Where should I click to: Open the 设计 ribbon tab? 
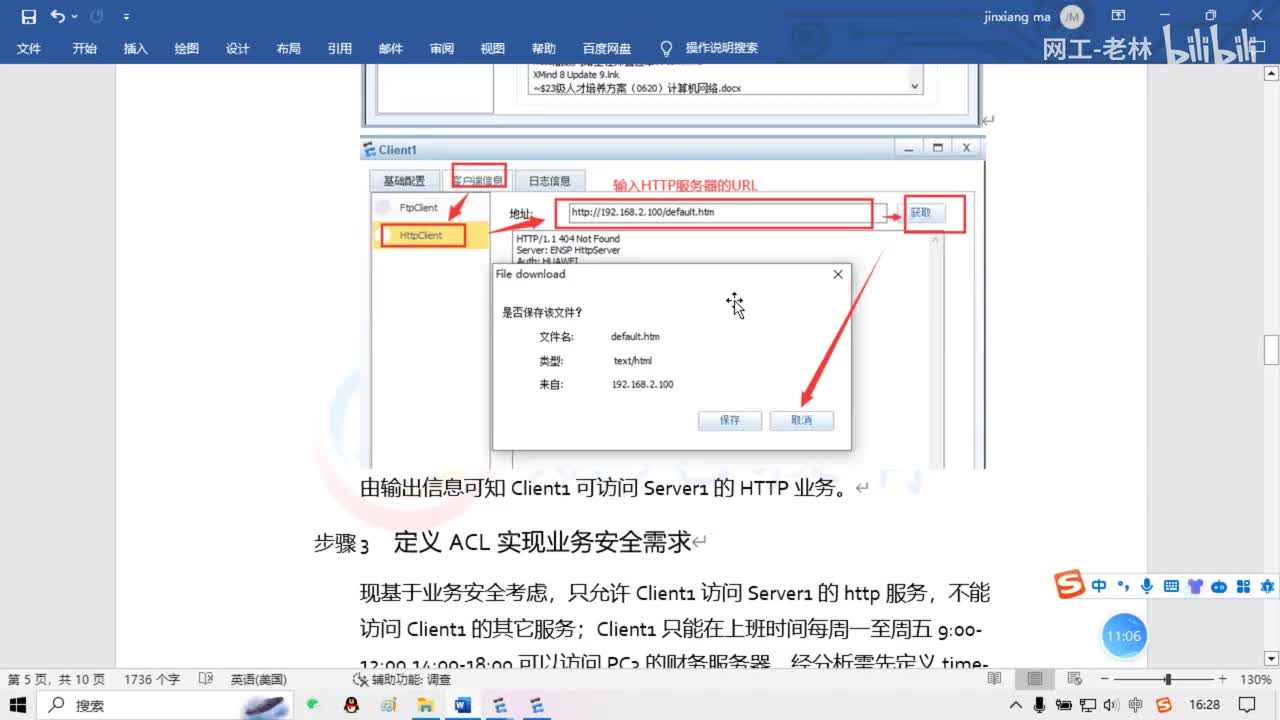(237, 48)
